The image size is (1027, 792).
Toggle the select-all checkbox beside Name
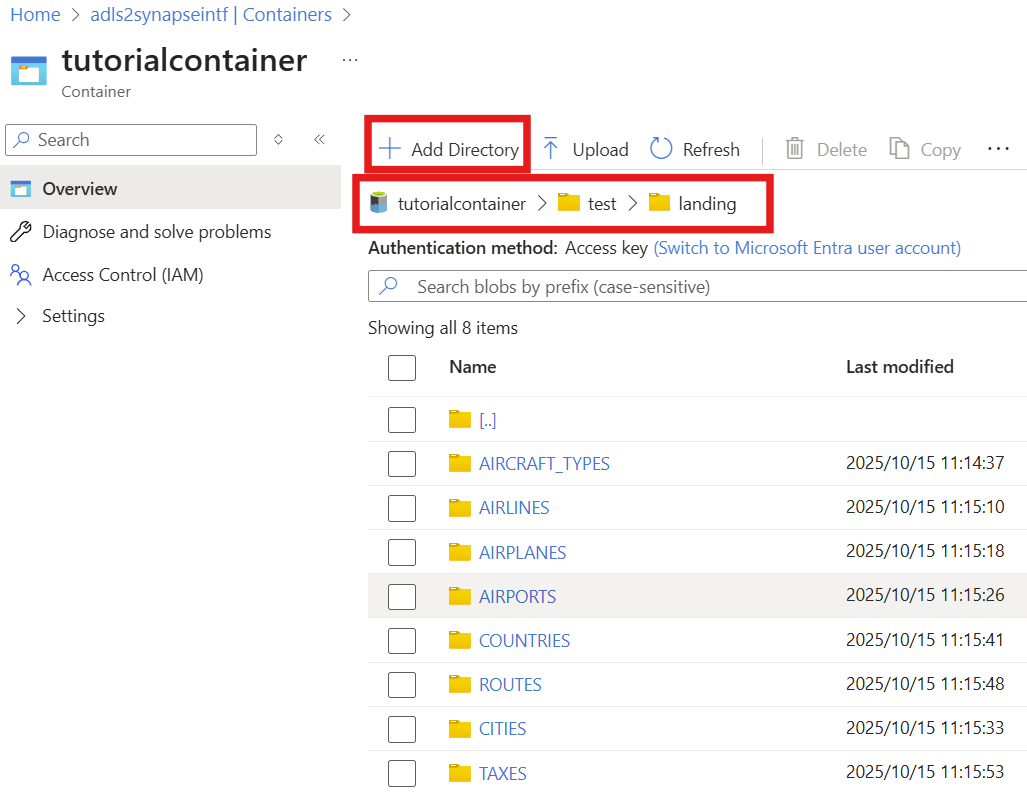tap(402, 367)
